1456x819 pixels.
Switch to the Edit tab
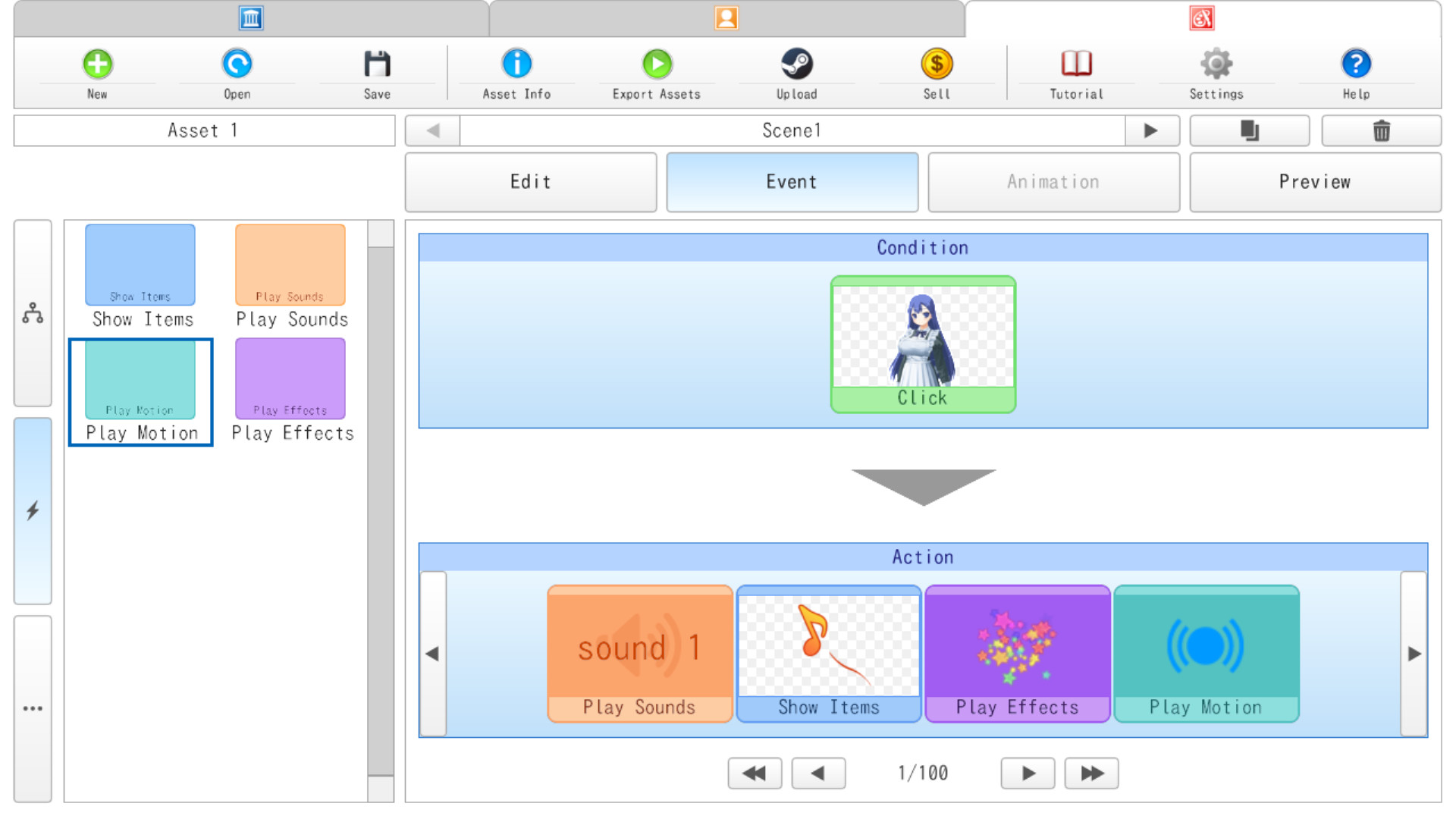click(x=530, y=181)
